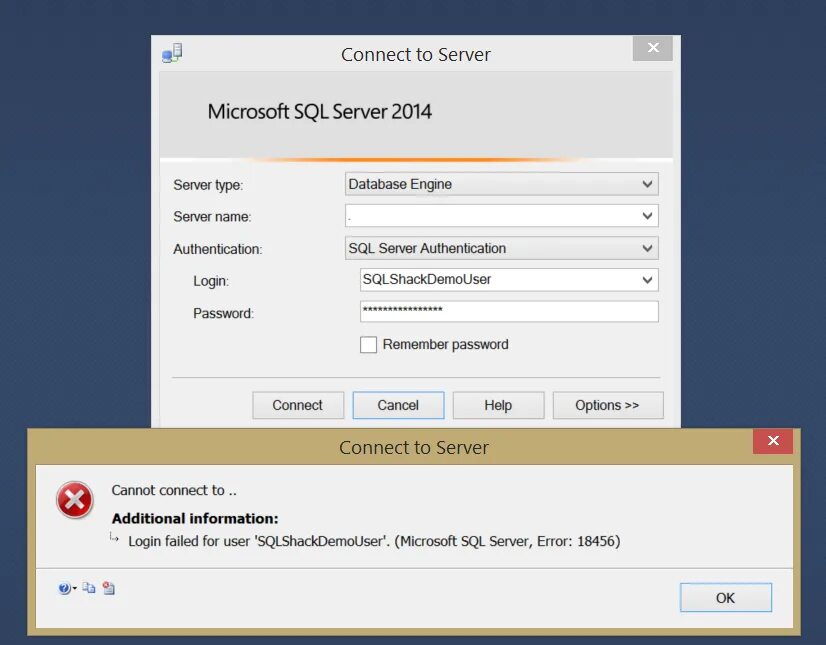The width and height of the screenshot is (826, 645).
Task: Click into the Password field
Action: [x=509, y=311]
